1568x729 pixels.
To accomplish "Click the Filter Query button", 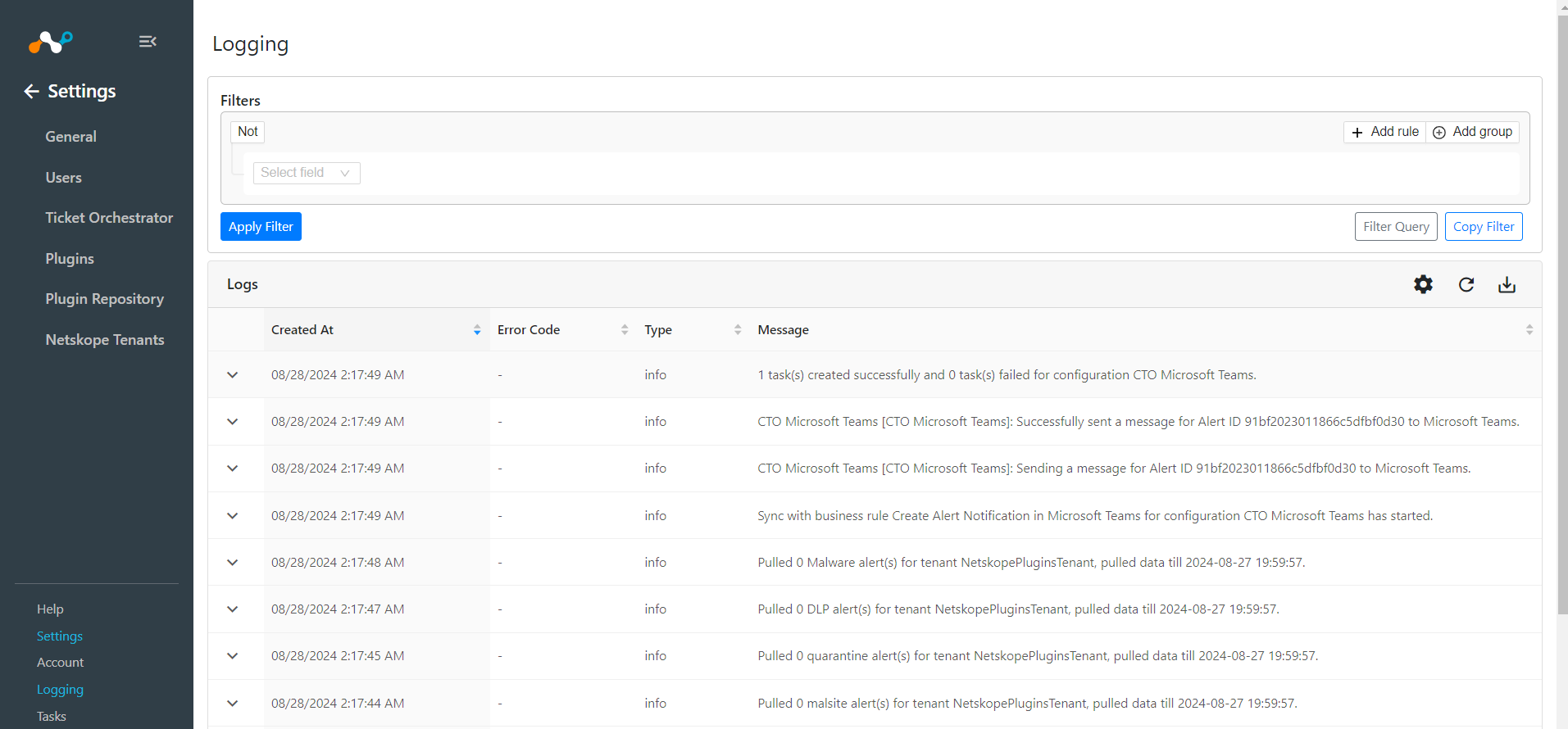I will click(x=1396, y=227).
